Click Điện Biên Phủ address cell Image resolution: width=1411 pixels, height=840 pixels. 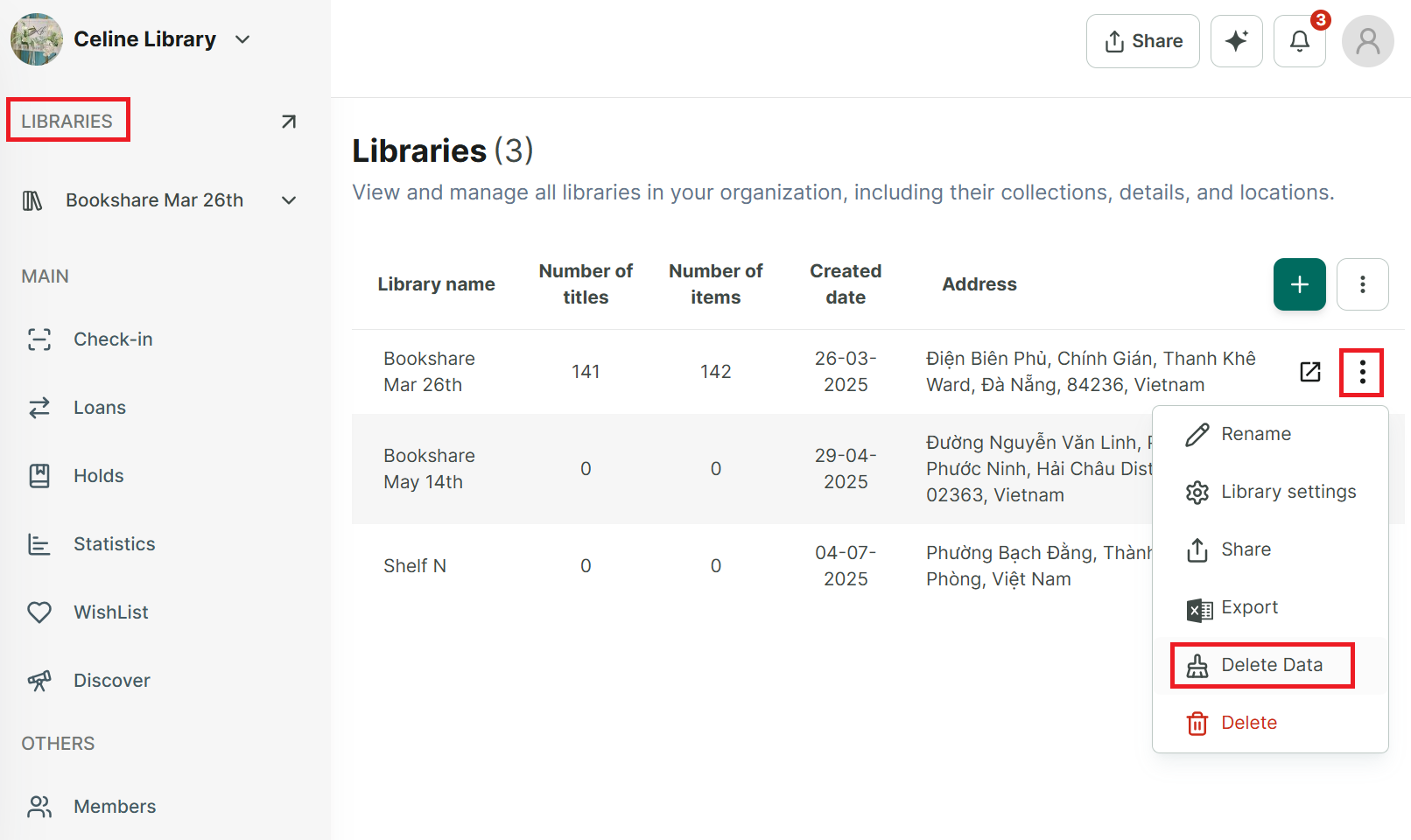click(x=1091, y=372)
